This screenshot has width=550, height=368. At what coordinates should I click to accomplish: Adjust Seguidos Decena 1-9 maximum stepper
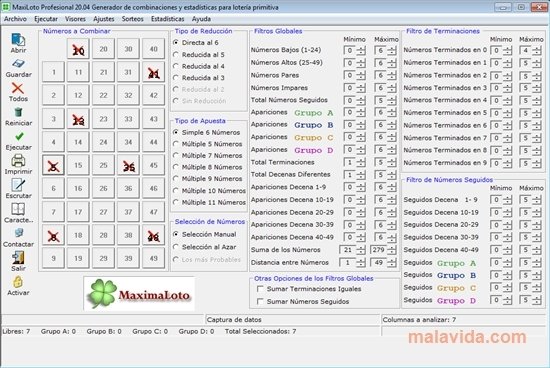click(x=537, y=200)
